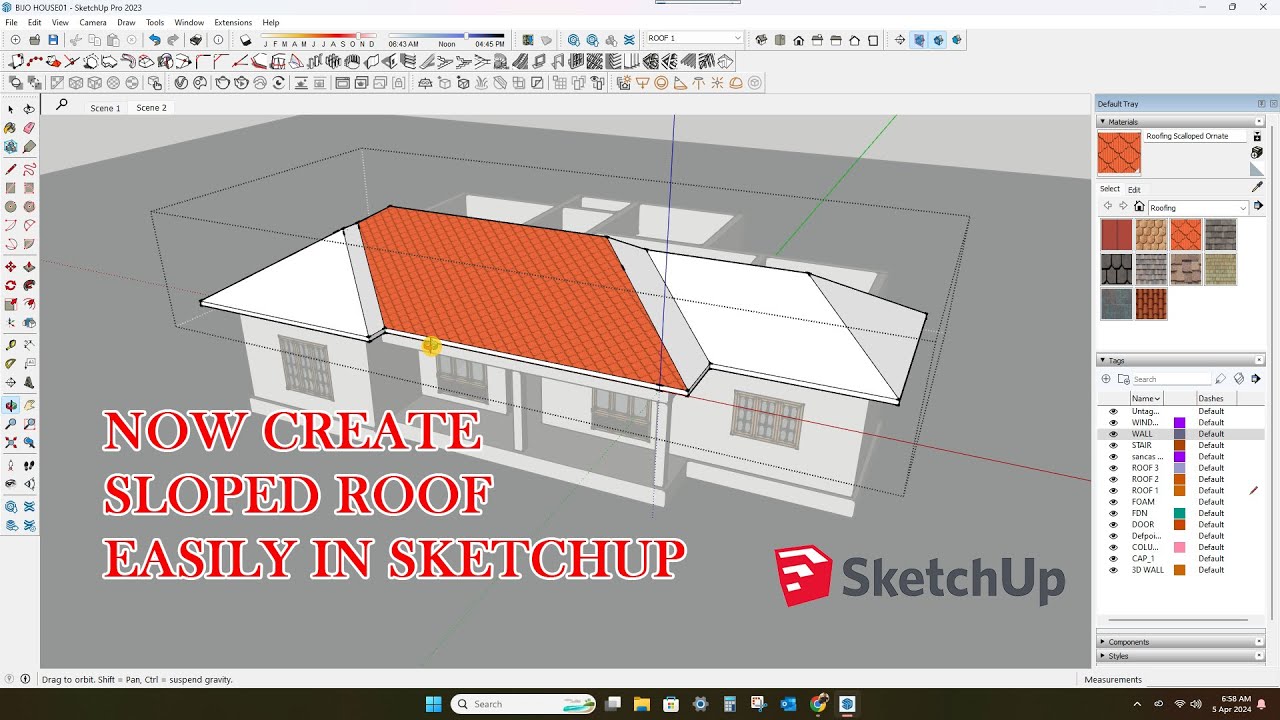Choose the Tape Measure tool
The height and width of the screenshot is (720, 1280).
click(x=10, y=345)
